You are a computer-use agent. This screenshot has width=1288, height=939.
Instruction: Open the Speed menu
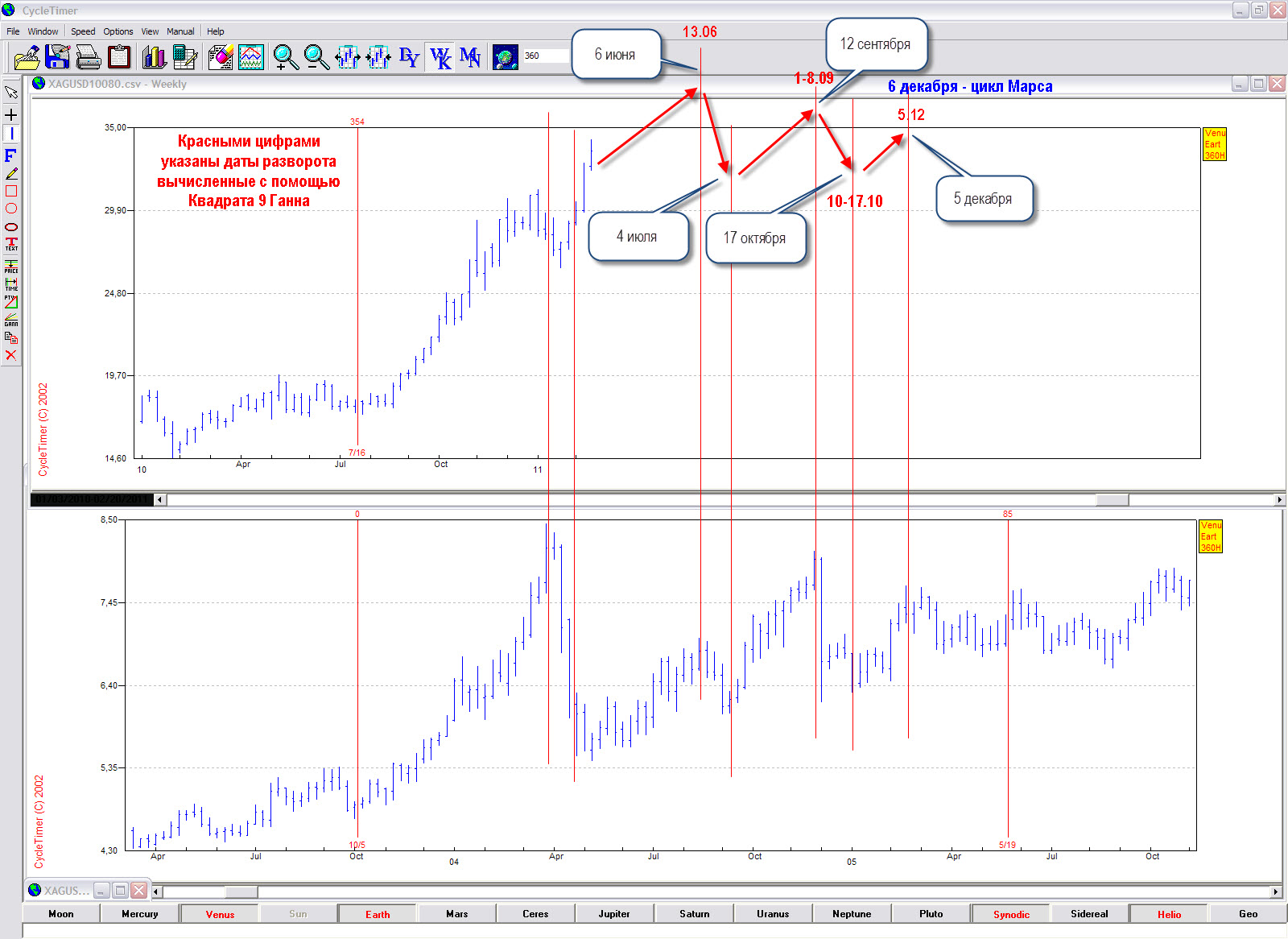83,31
